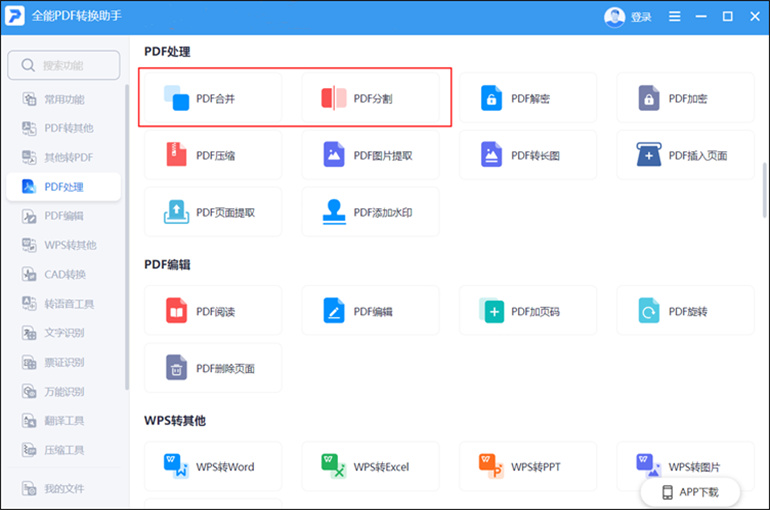Open the PDF加密 encrypt tool

(x=686, y=98)
